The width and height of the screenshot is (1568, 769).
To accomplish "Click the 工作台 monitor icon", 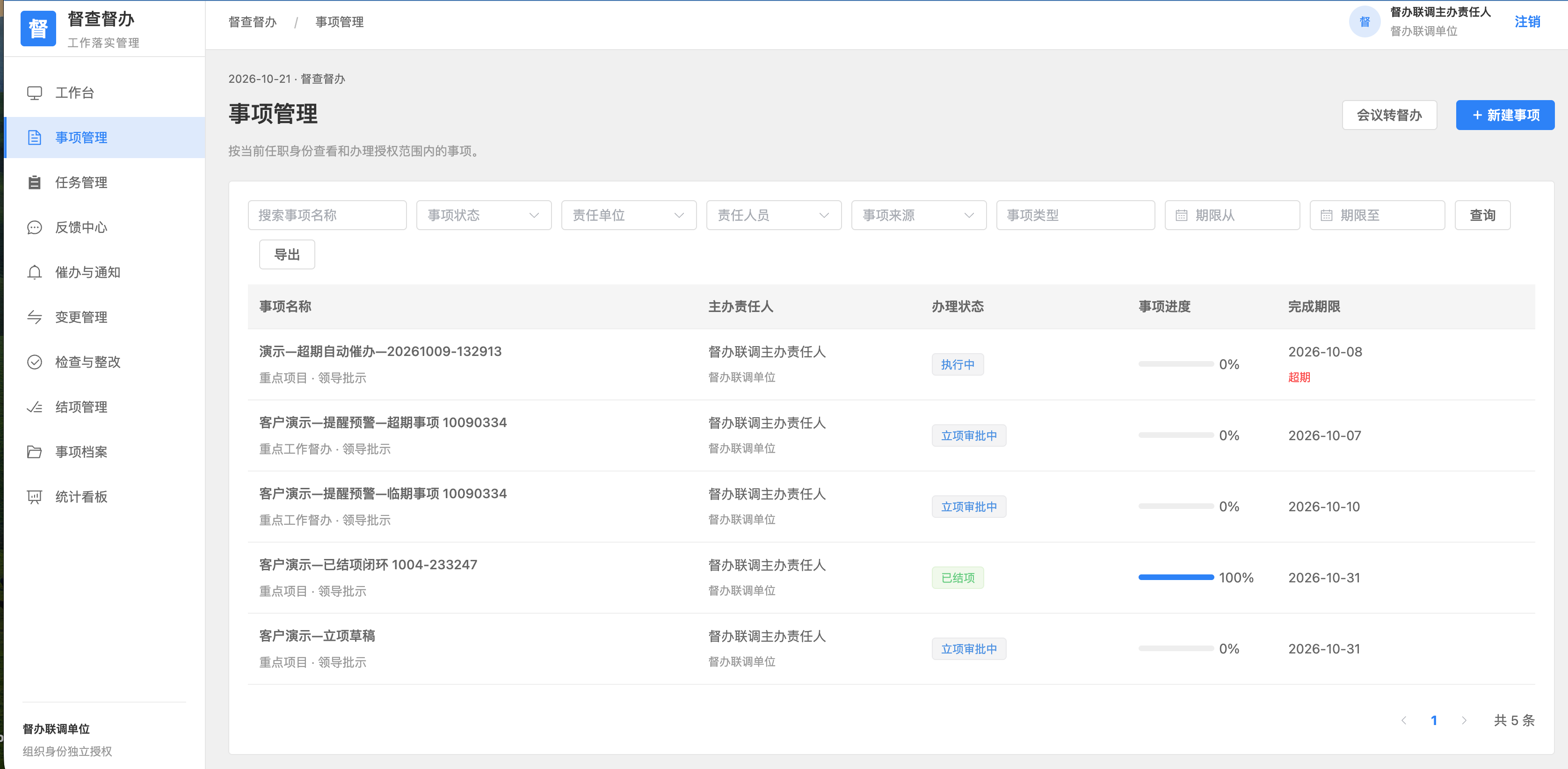I will click(35, 93).
